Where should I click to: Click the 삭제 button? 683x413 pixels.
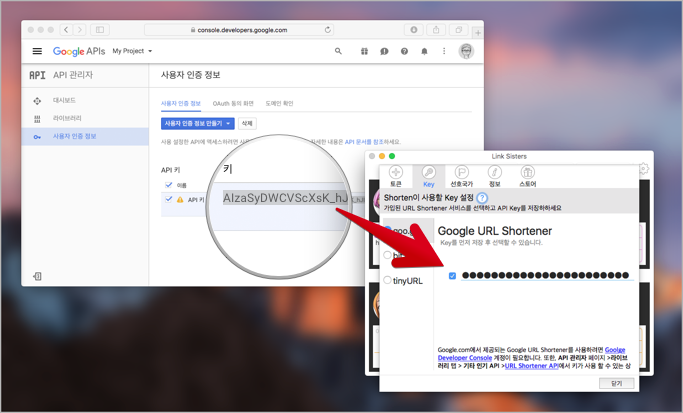tap(247, 124)
